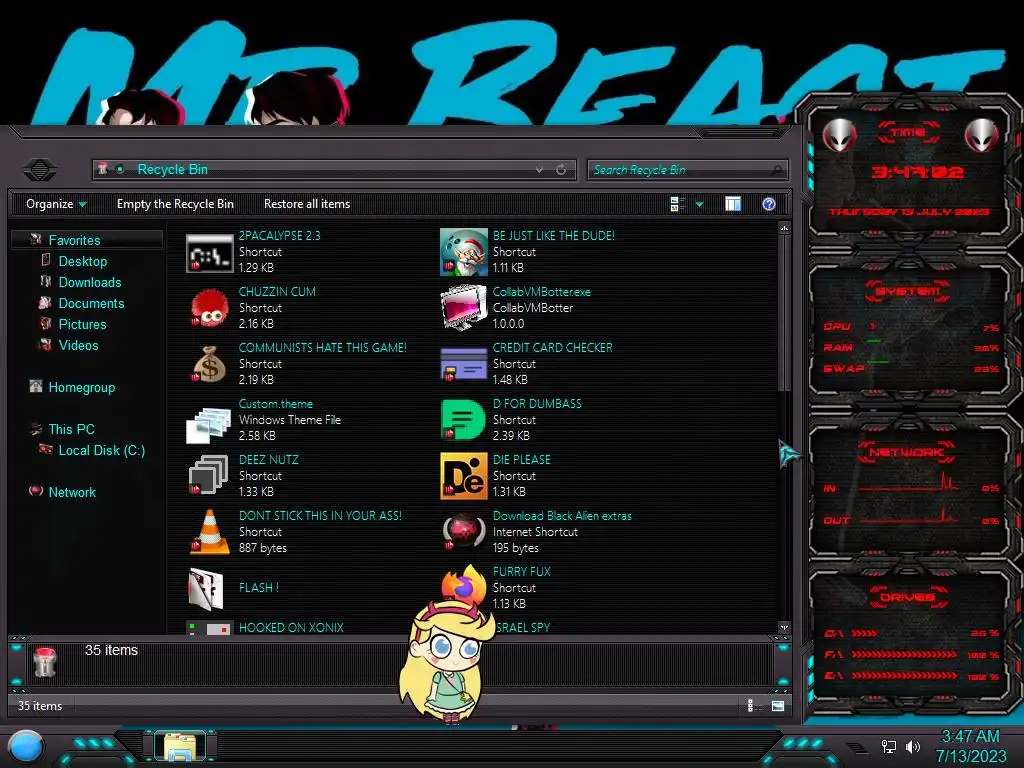Click the help question mark icon
1024x768 pixels.
pos(769,204)
